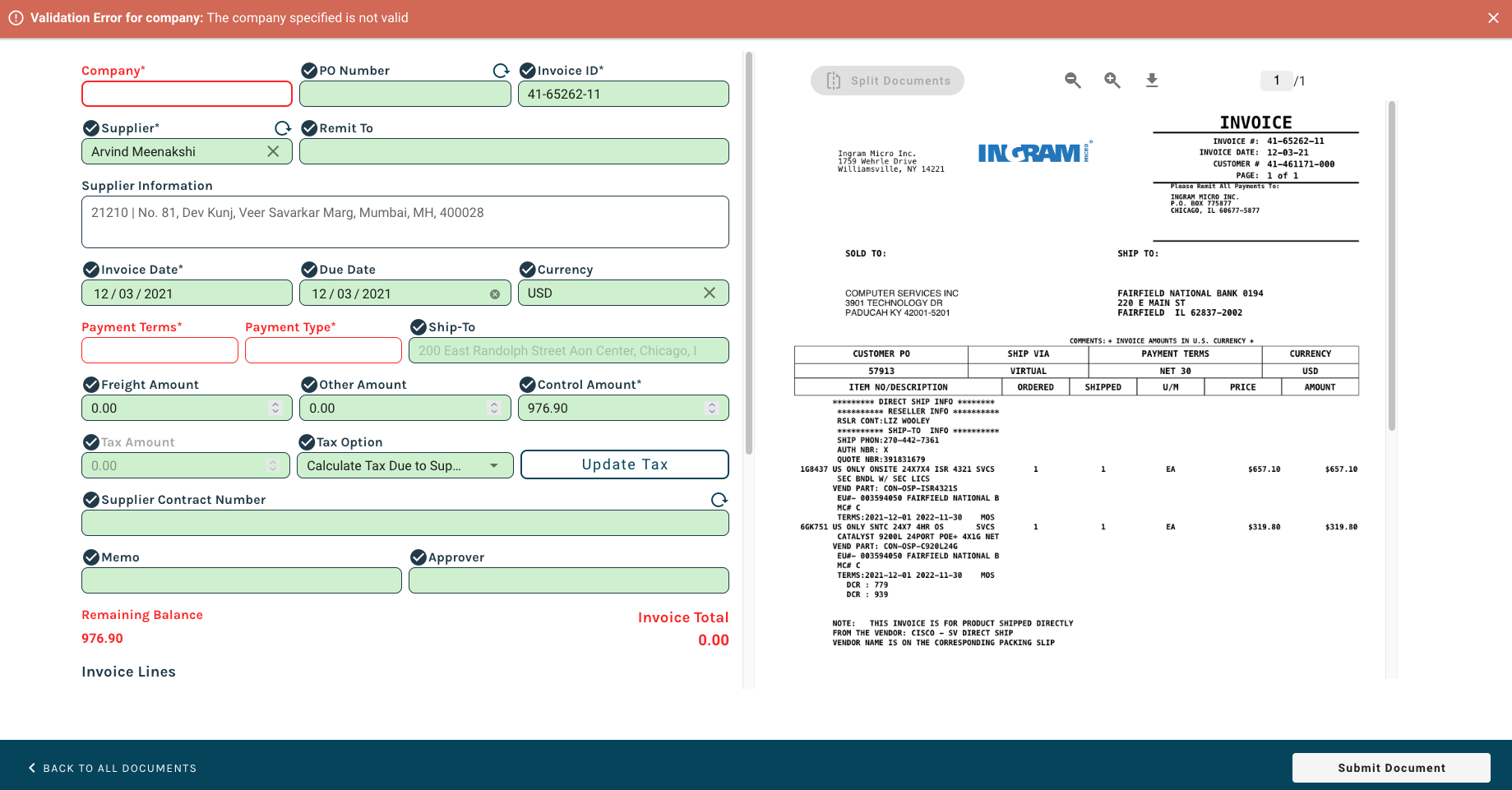This screenshot has width=1512, height=790.
Task: Dismiss the validation error banner
Action: tap(1493, 18)
